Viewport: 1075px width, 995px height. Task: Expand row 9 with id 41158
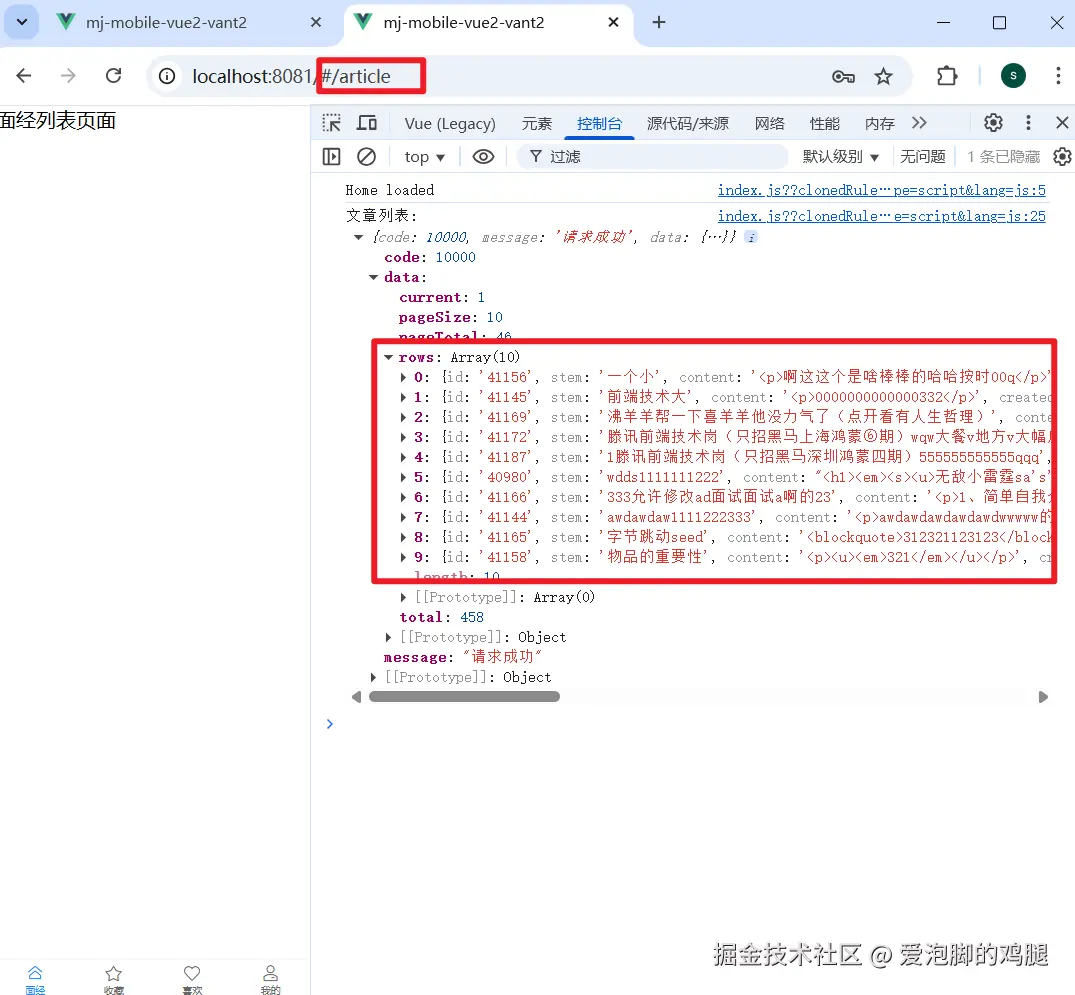(x=403, y=557)
